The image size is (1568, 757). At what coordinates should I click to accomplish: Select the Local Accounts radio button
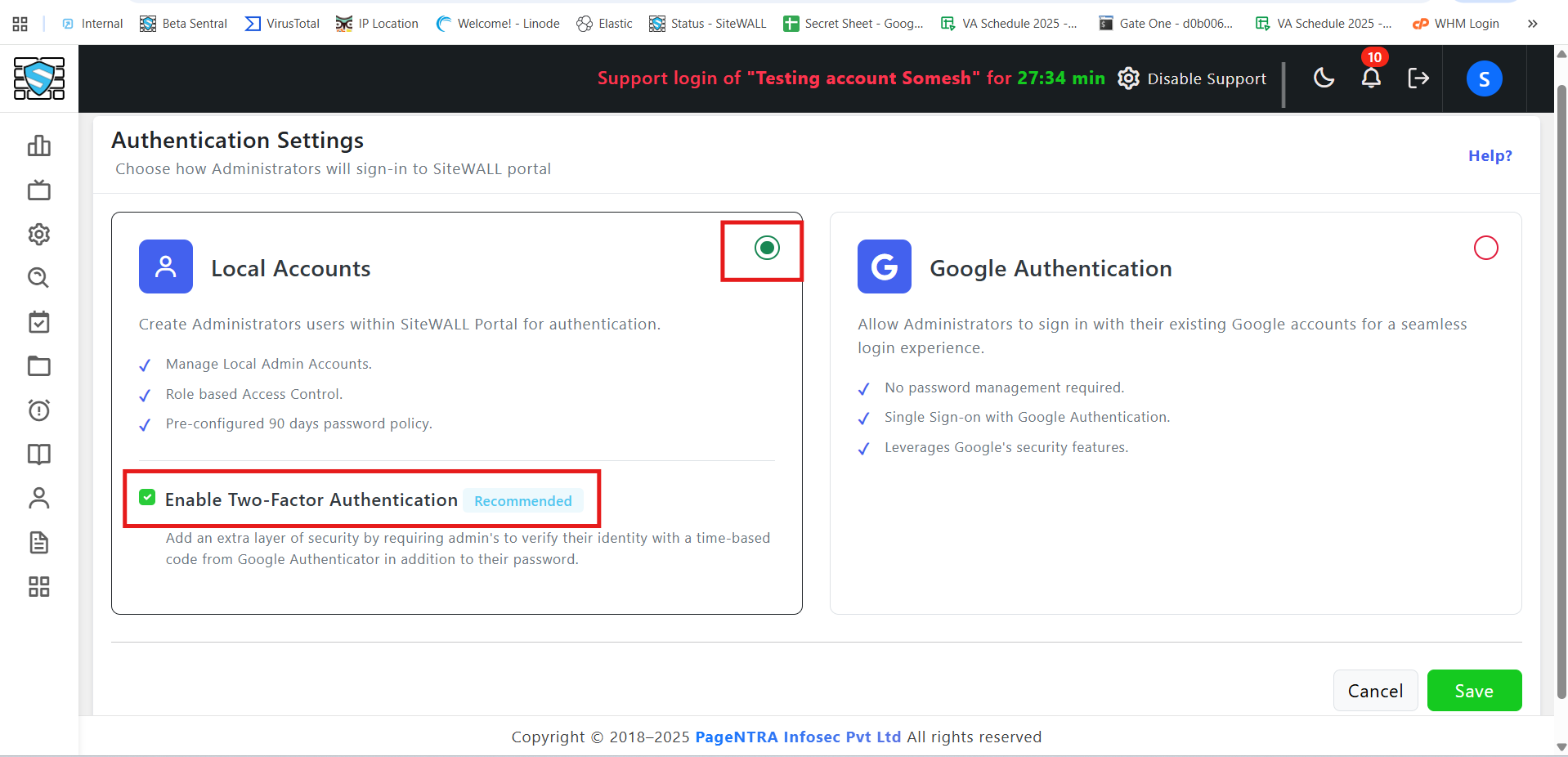point(766,248)
